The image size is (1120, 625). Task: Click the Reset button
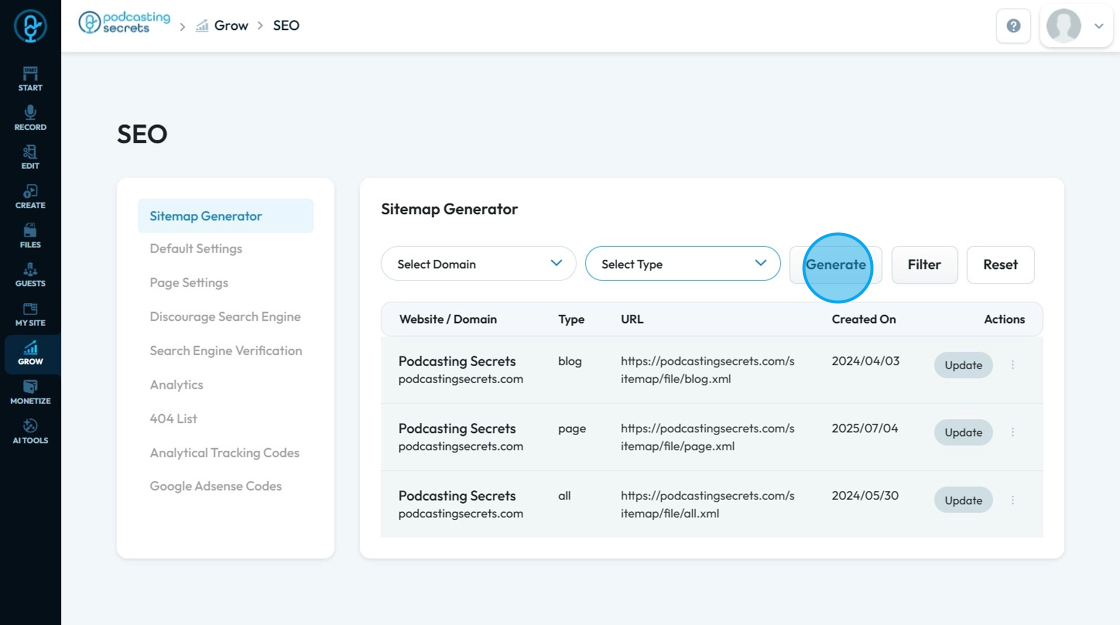[x=1000, y=265]
